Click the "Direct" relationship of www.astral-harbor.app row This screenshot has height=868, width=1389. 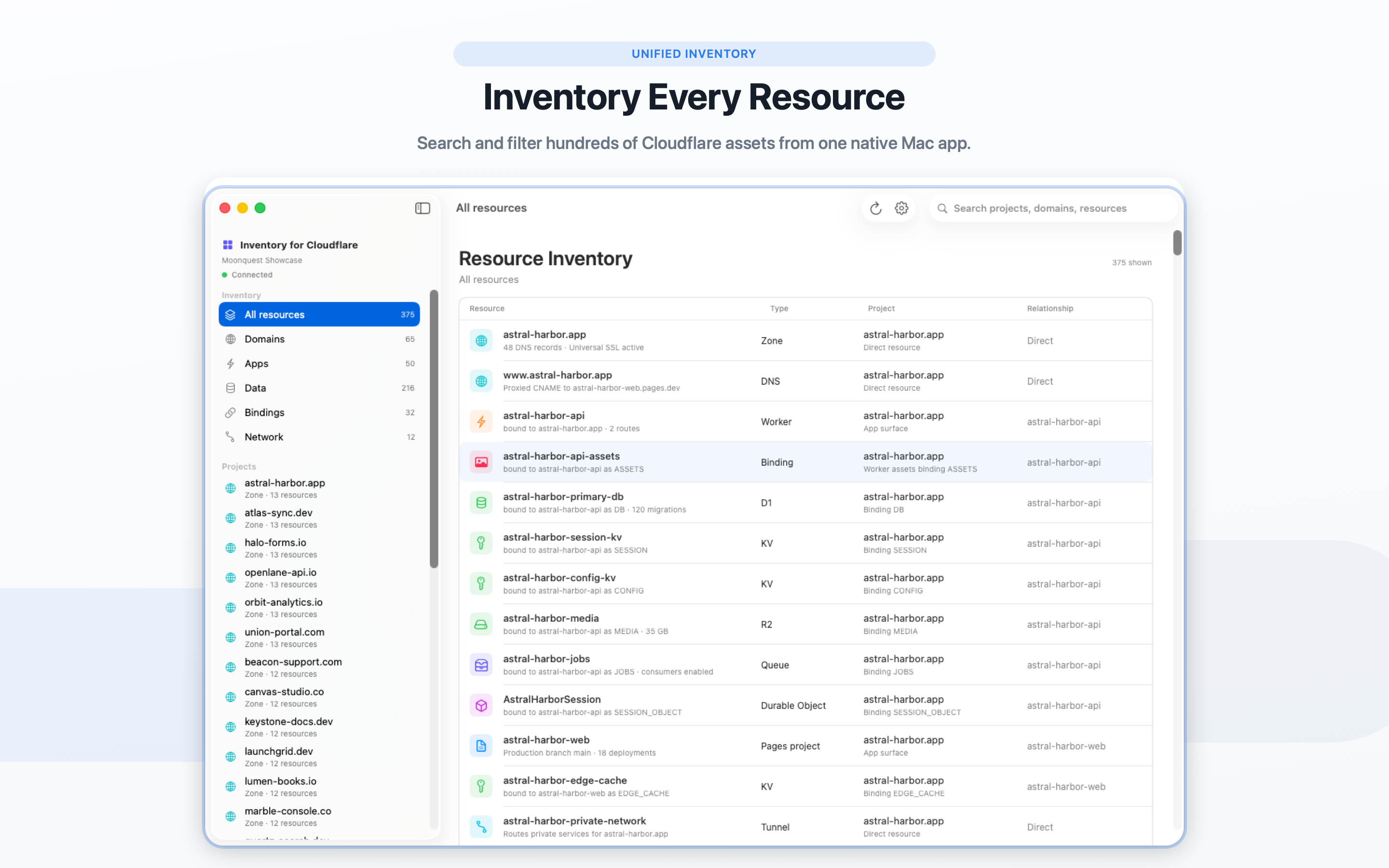tap(1039, 381)
